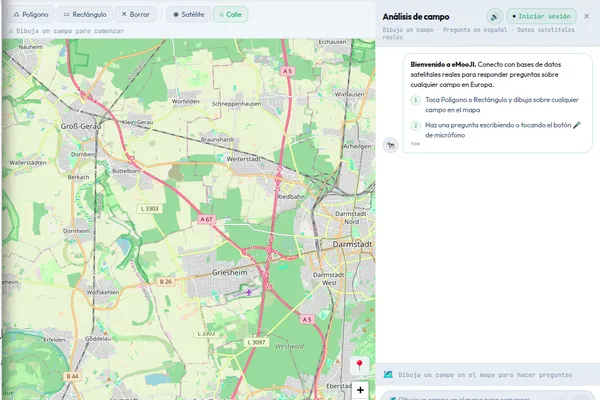Close the Análisis de campo panel
Viewport: 600px width, 400px height.
pos(587,16)
